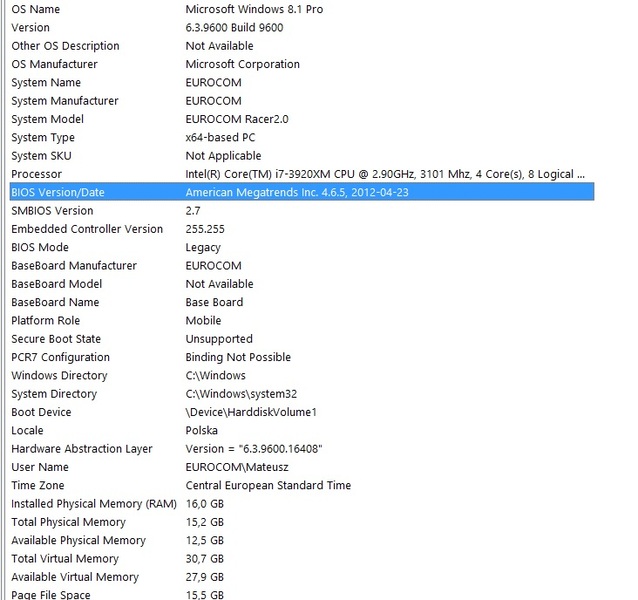638x600 pixels.
Task: Click 'C:\Windows\system32' value
Action: [x=241, y=393]
